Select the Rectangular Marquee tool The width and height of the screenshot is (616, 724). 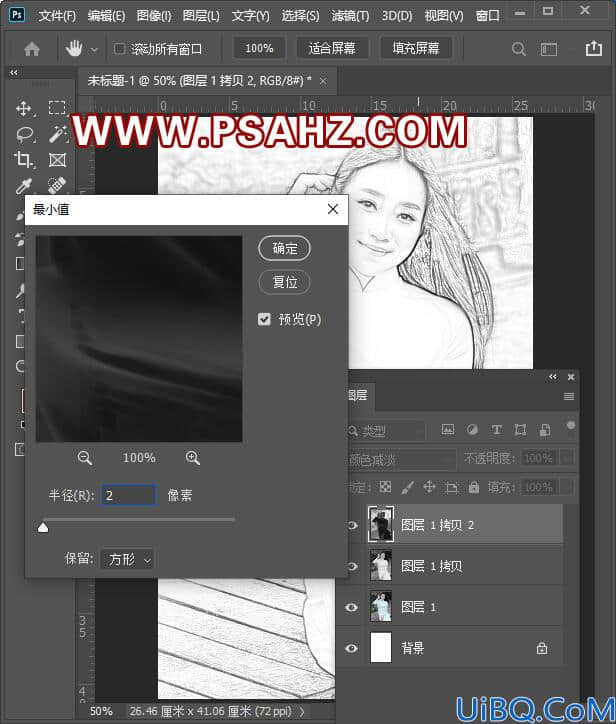[x=57, y=108]
